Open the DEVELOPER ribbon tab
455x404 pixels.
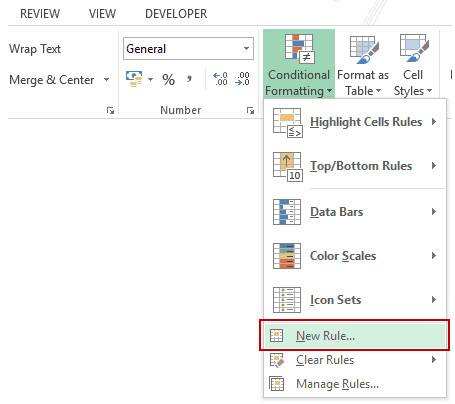point(176,14)
